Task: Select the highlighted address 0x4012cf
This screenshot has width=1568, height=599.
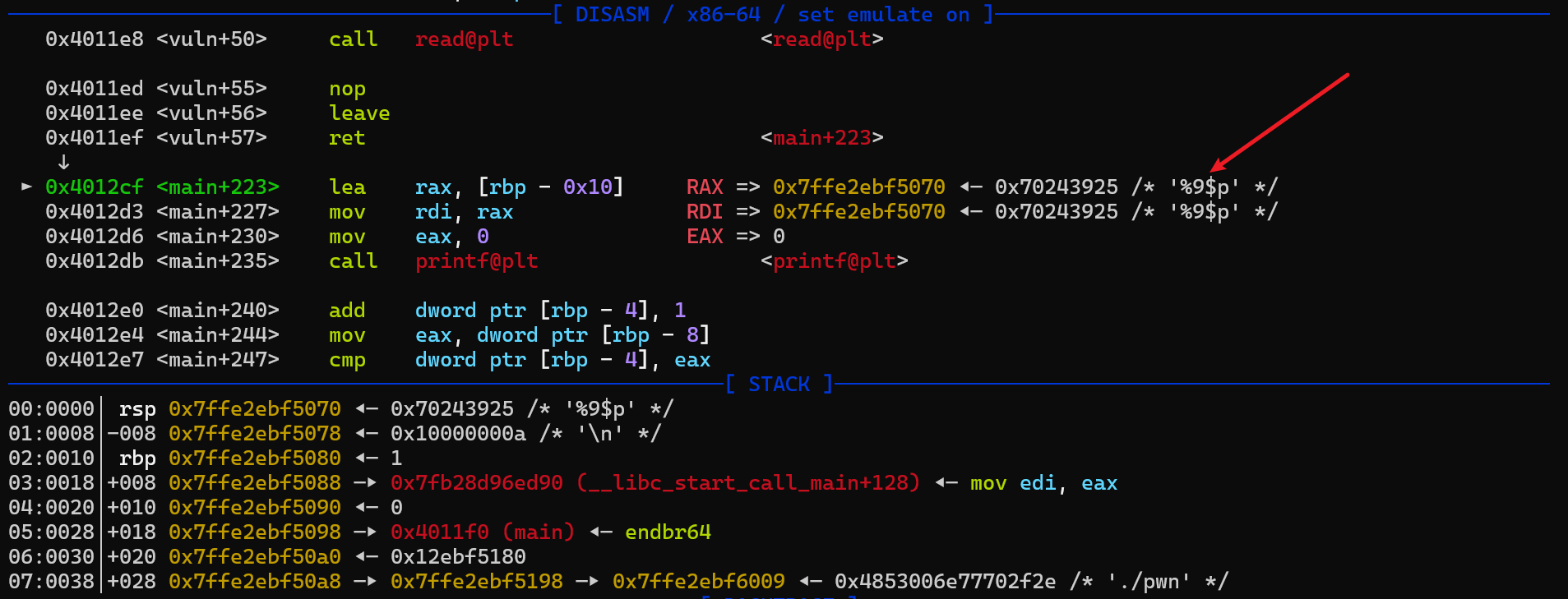Action: [x=94, y=187]
